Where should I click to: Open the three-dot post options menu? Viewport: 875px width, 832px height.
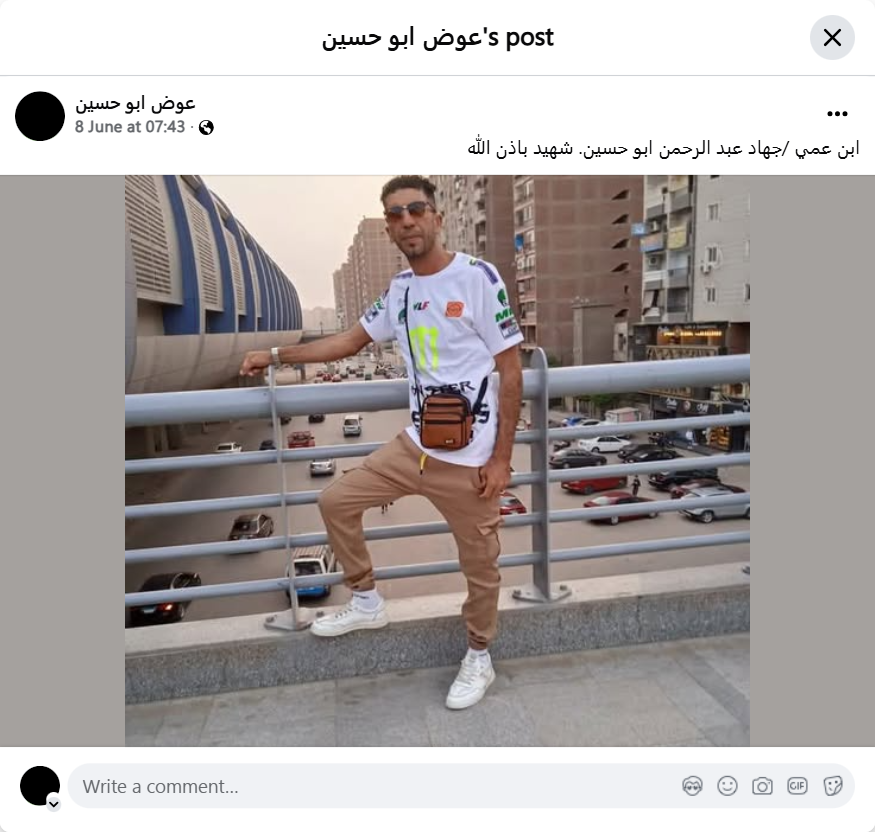(837, 114)
